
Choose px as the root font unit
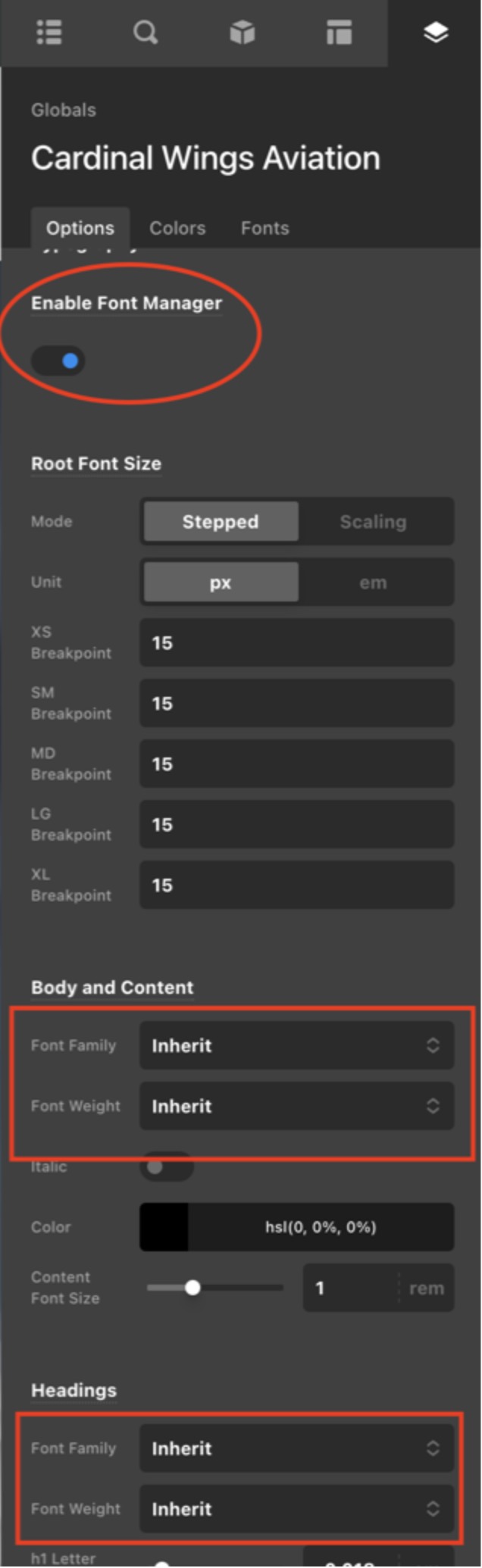[x=221, y=582]
